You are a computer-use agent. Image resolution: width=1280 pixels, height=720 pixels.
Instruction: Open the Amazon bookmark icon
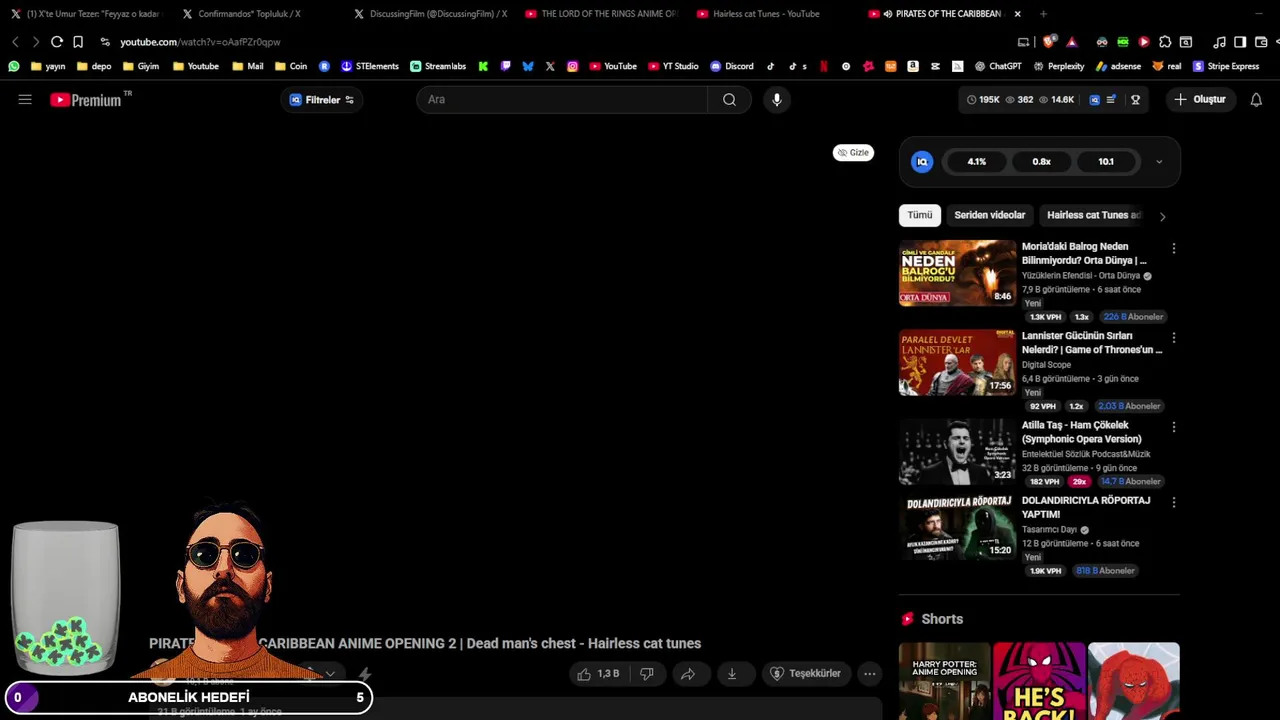pyautogui.click(x=912, y=66)
